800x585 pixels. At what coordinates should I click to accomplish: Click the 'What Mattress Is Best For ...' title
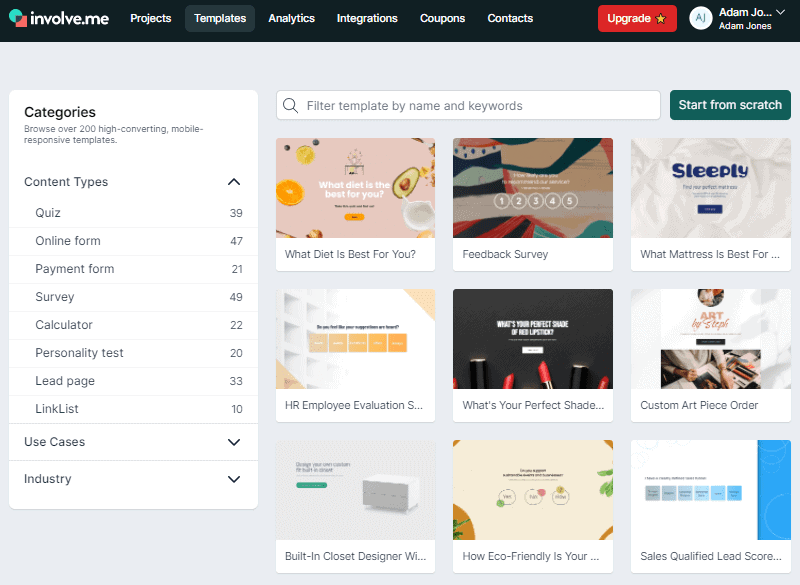(x=710, y=255)
